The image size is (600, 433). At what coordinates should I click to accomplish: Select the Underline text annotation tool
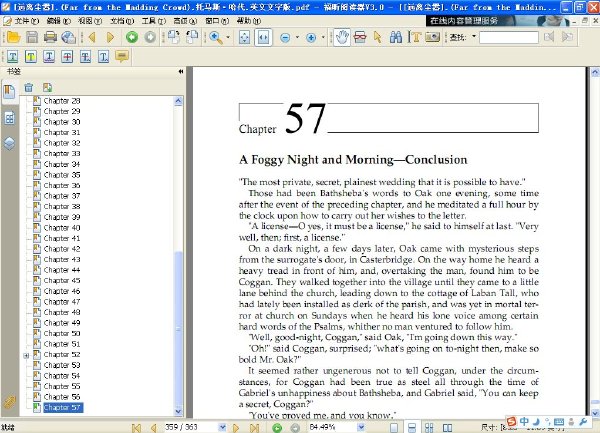pos(13,57)
